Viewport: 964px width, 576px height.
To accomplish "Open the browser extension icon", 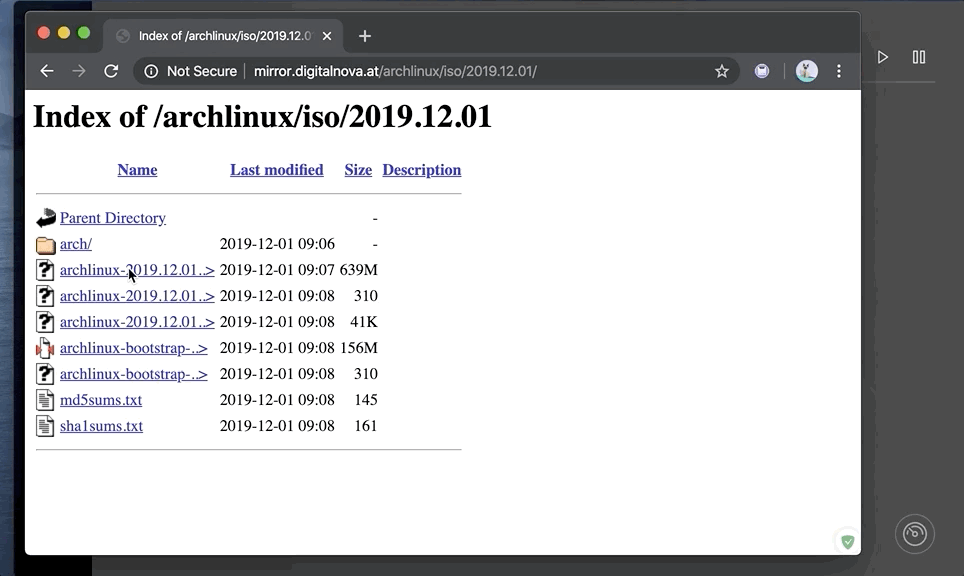I will [762, 71].
